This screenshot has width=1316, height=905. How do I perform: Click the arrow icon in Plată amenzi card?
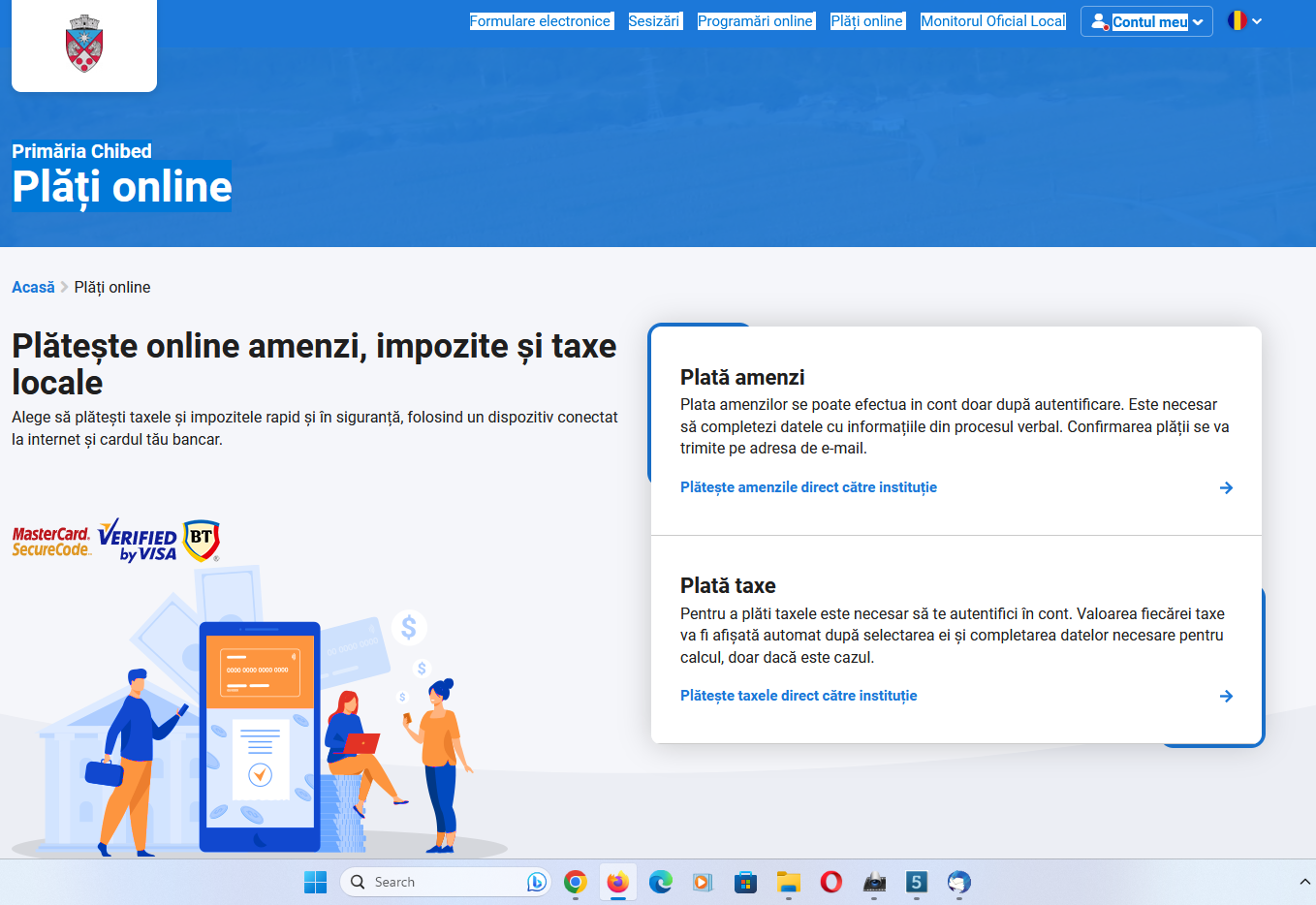coord(1226,487)
